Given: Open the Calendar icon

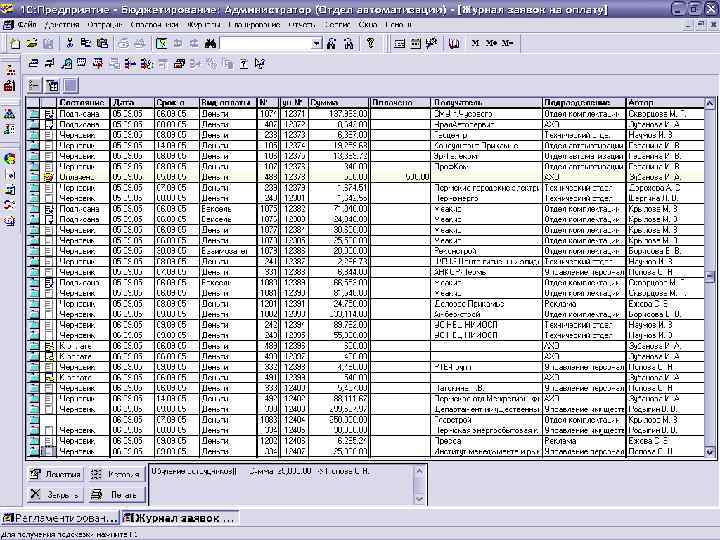Looking at the screenshot, I should [416, 44].
